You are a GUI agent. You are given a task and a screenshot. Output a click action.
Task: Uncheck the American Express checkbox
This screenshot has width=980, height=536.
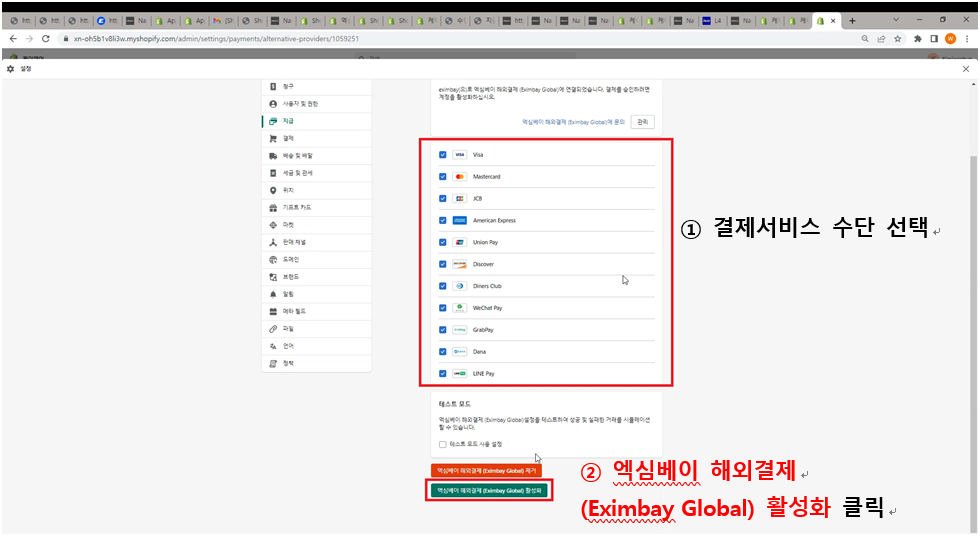click(442, 221)
